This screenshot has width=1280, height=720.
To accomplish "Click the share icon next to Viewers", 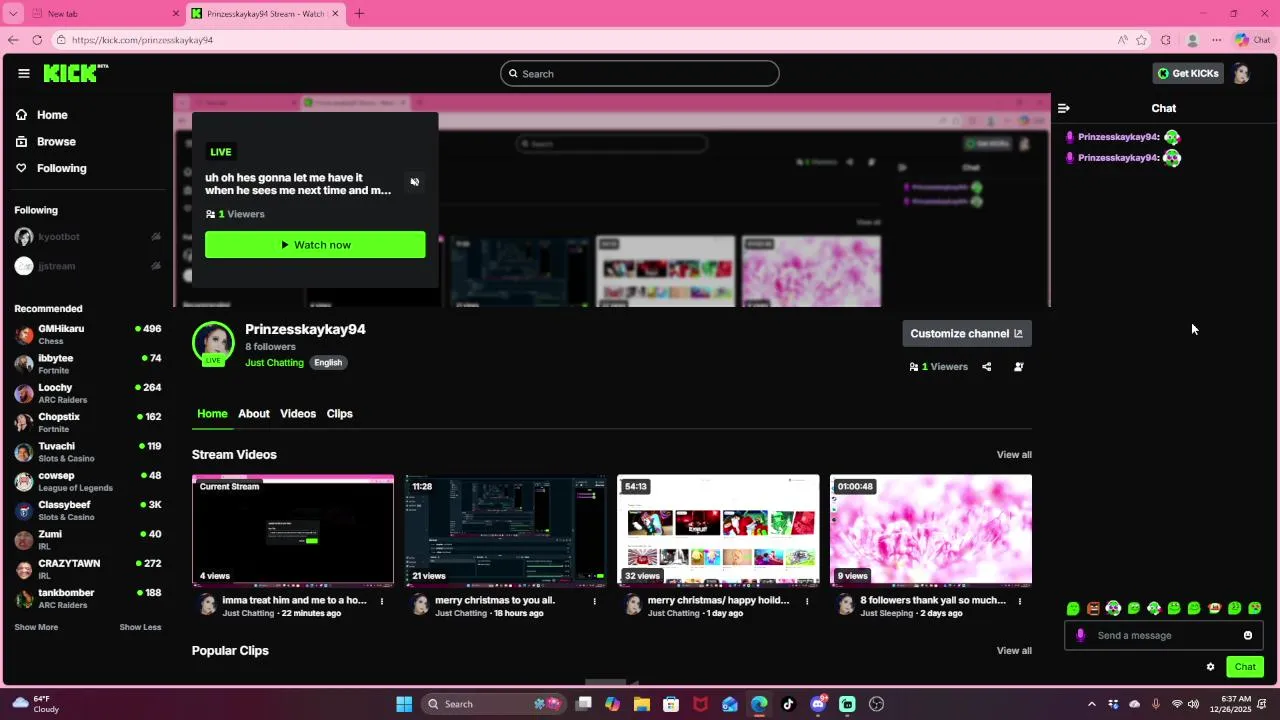I will [x=986, y=367].
